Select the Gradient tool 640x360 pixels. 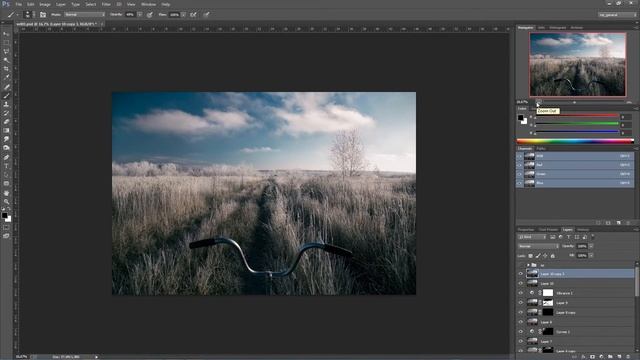click(x=6, y=131)
